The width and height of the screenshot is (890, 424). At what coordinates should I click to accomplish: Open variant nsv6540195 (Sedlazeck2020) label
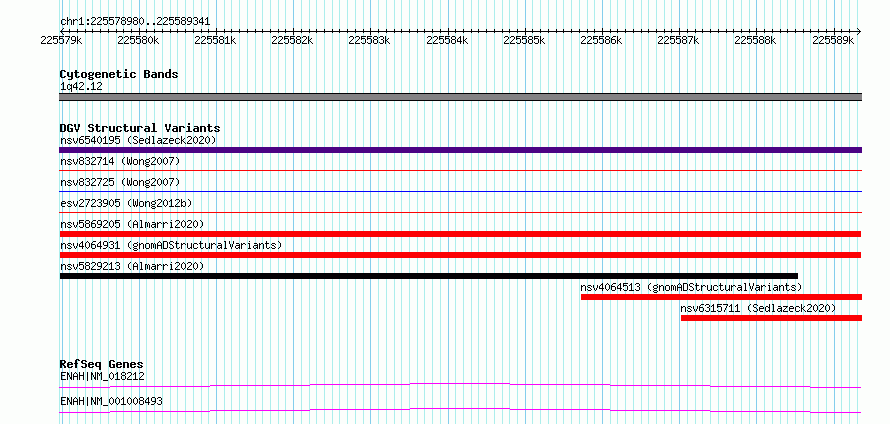pyautogui.click(x=138, y=140)
